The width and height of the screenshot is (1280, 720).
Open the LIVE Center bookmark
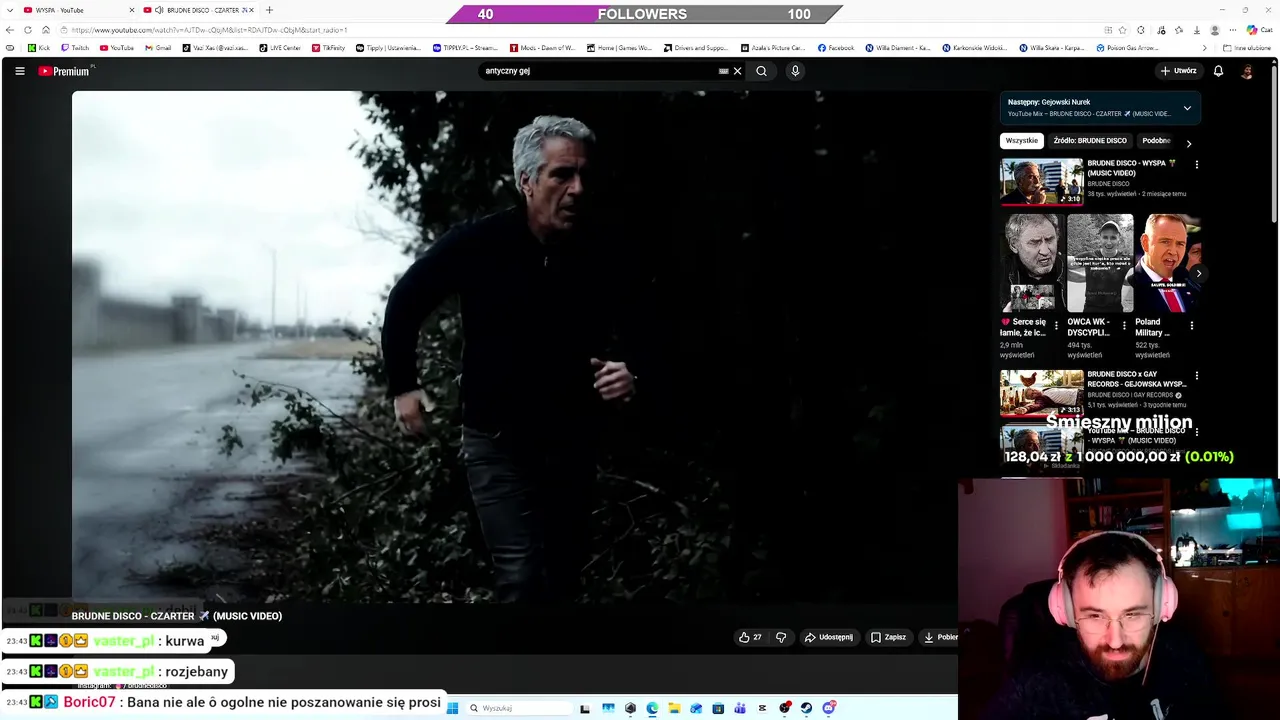point(280,48)
